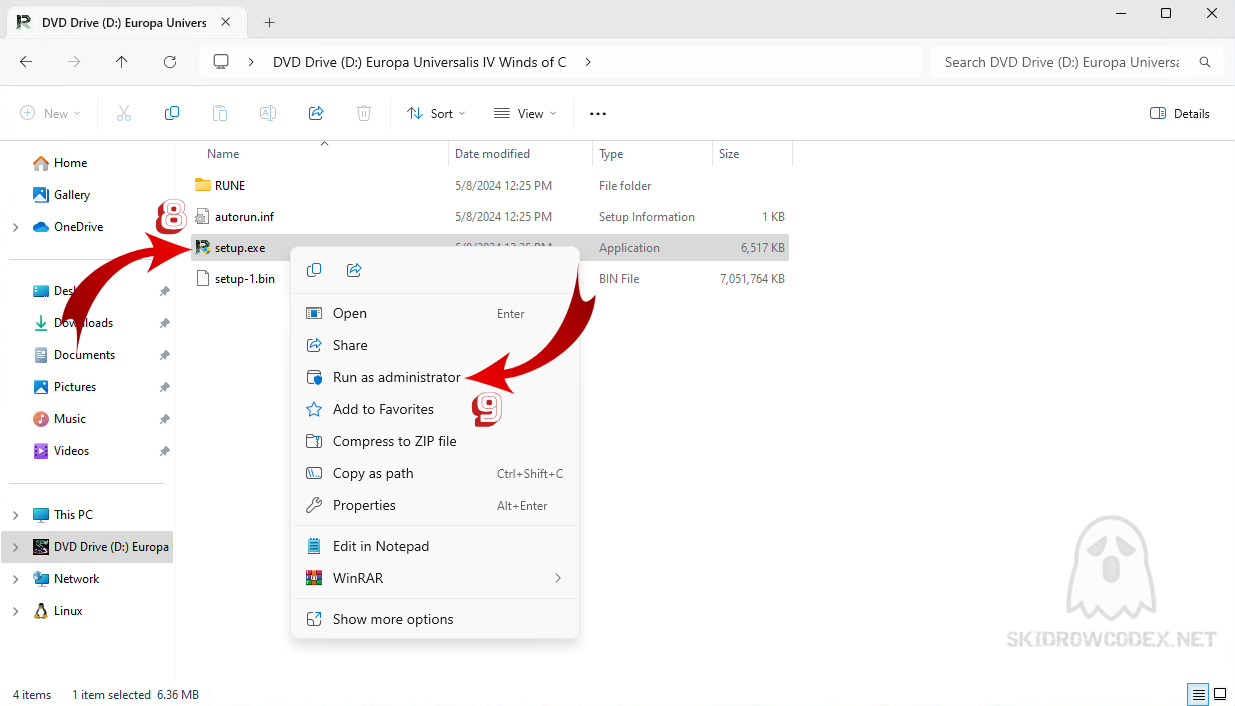Choose Open in the context menu

tap(435, 313)
